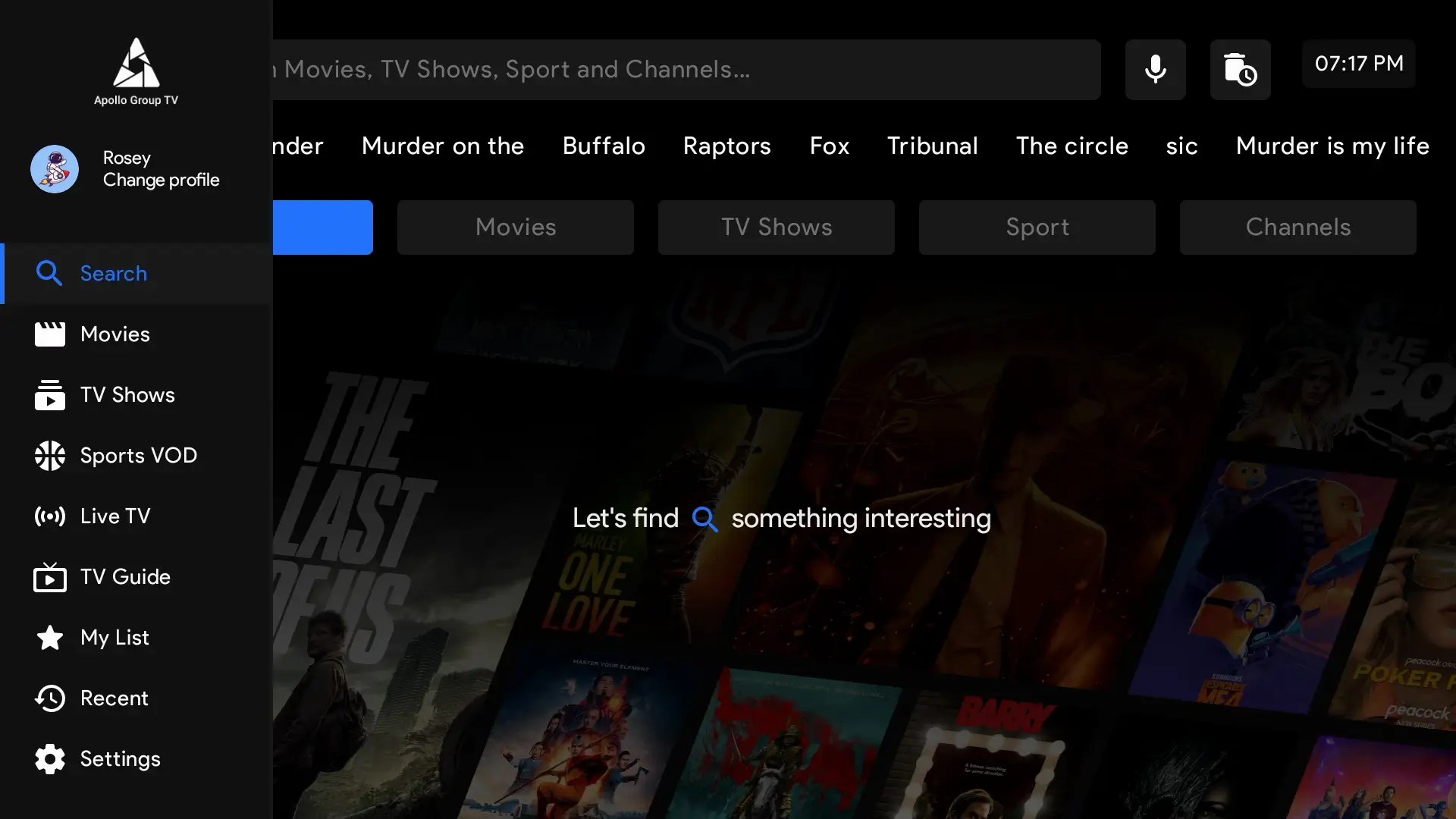
Task: Open the TV Guide menu item
Action: (x=125, y=577)
